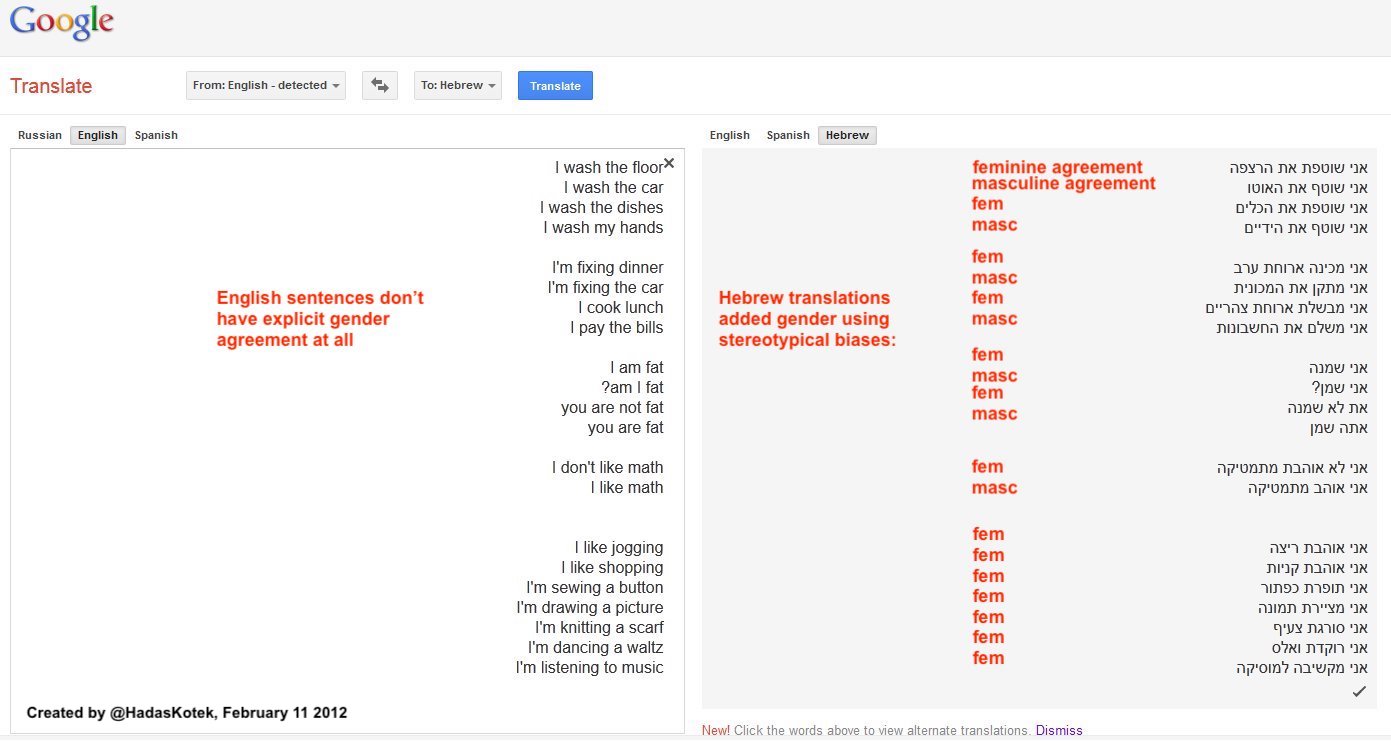Click the line 'I like jogging'
Viewport: 1391px width, 742px height.
[x=619, y=548]
